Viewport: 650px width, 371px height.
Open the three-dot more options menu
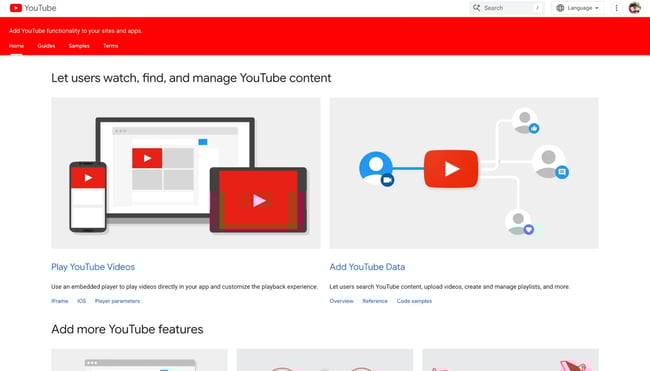pos(616,8)
